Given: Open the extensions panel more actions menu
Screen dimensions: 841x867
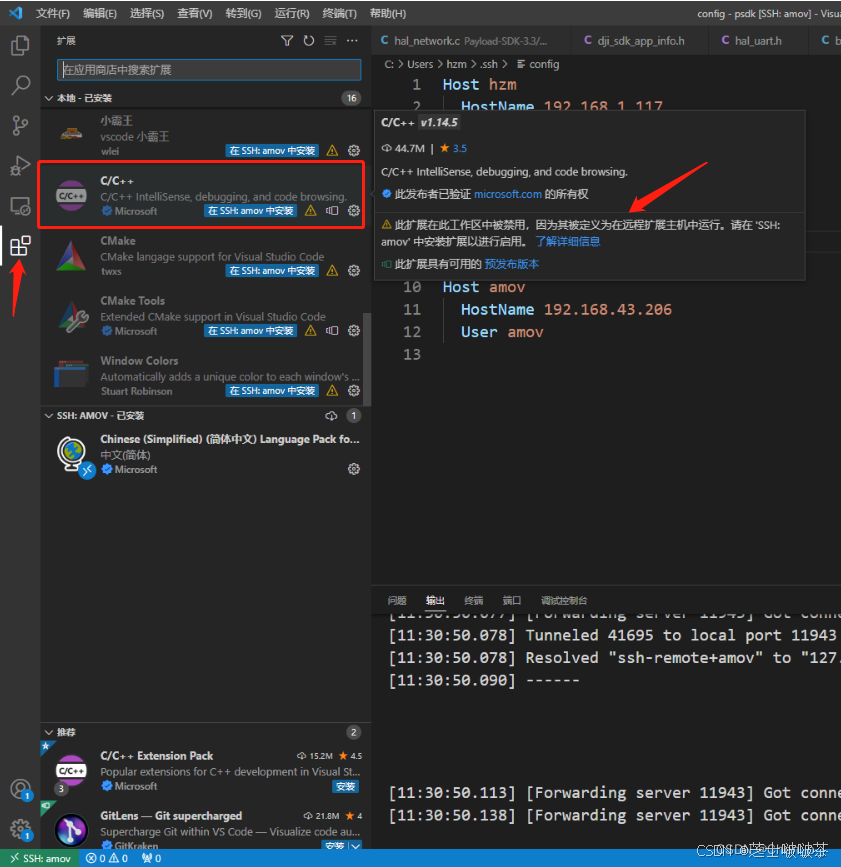Looking at the screenshot, I should [352, 40].
